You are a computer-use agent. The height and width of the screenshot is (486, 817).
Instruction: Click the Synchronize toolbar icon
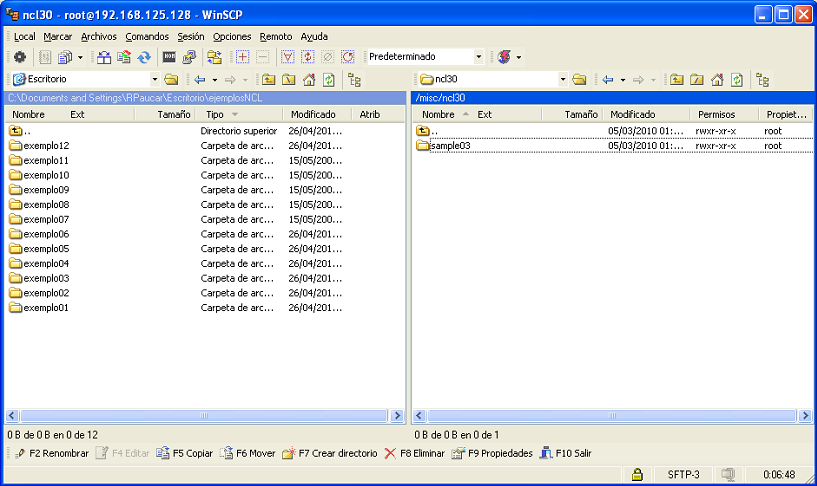[123, 57]
